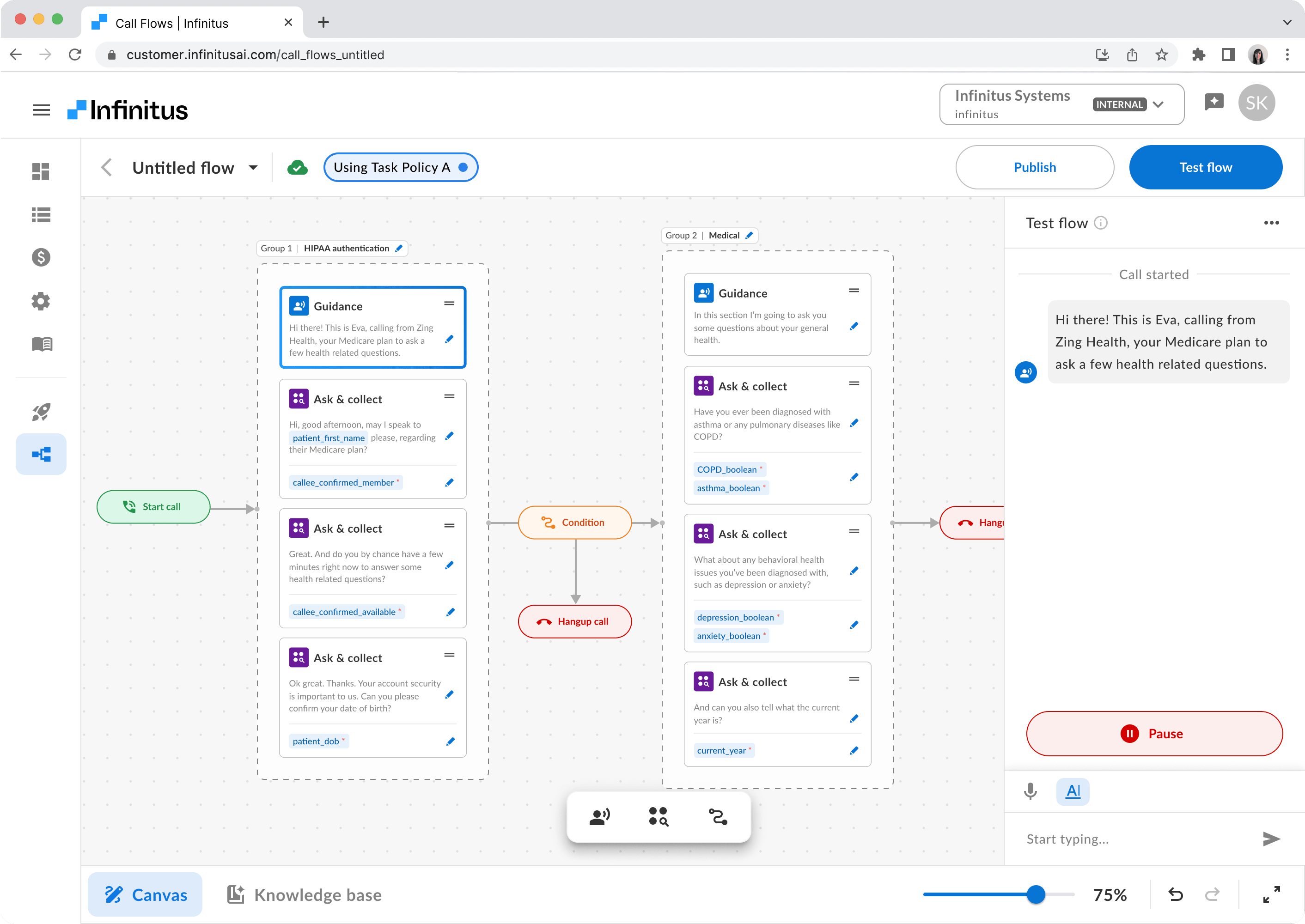Reload the browser page
Screen dimensions: 1305x924
tap(75, 55)
